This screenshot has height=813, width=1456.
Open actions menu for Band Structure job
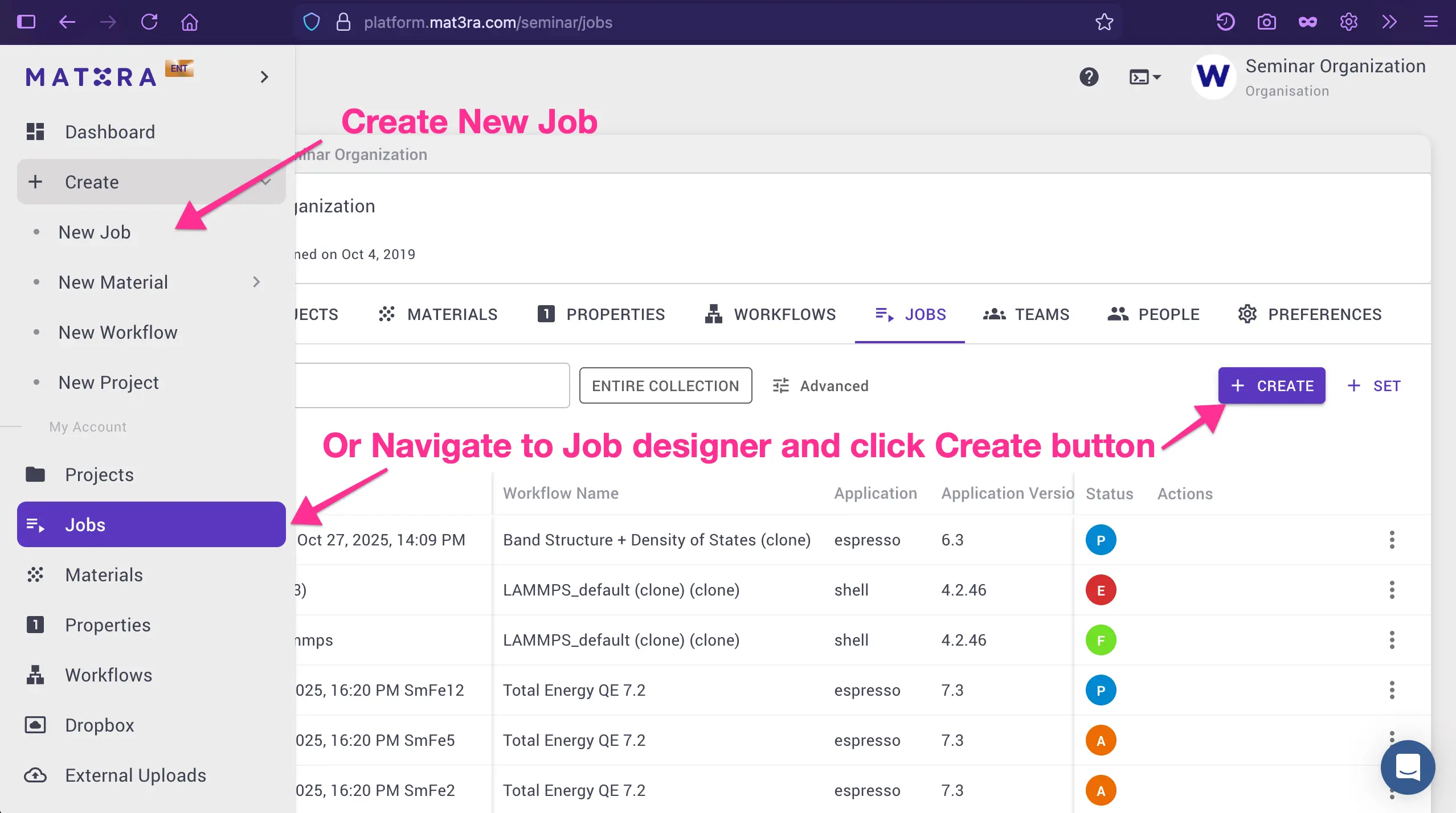coord(1392,539)
